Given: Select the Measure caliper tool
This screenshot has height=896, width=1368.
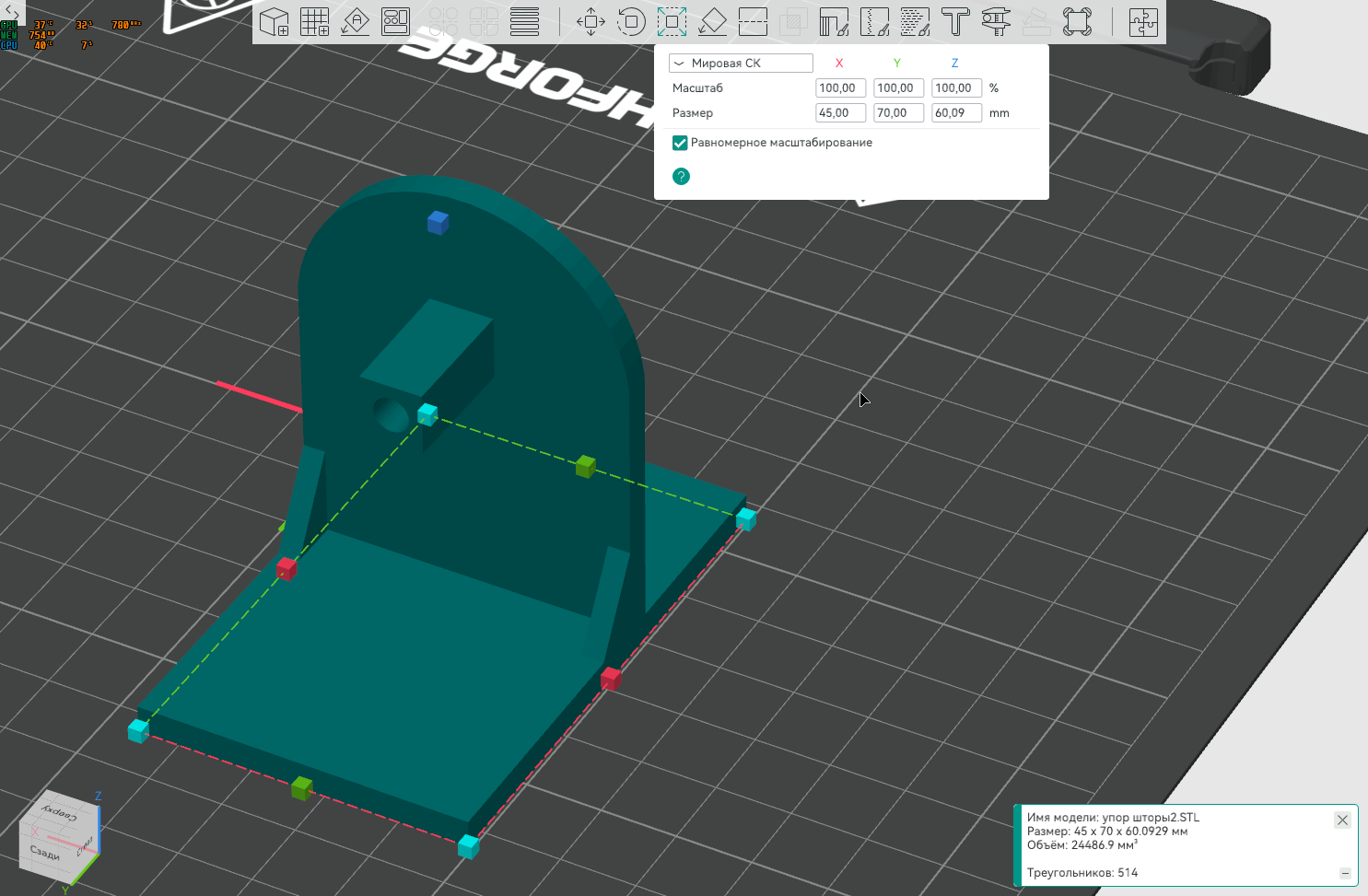Looking at the screenshot, I should click(x=996, y=21).
